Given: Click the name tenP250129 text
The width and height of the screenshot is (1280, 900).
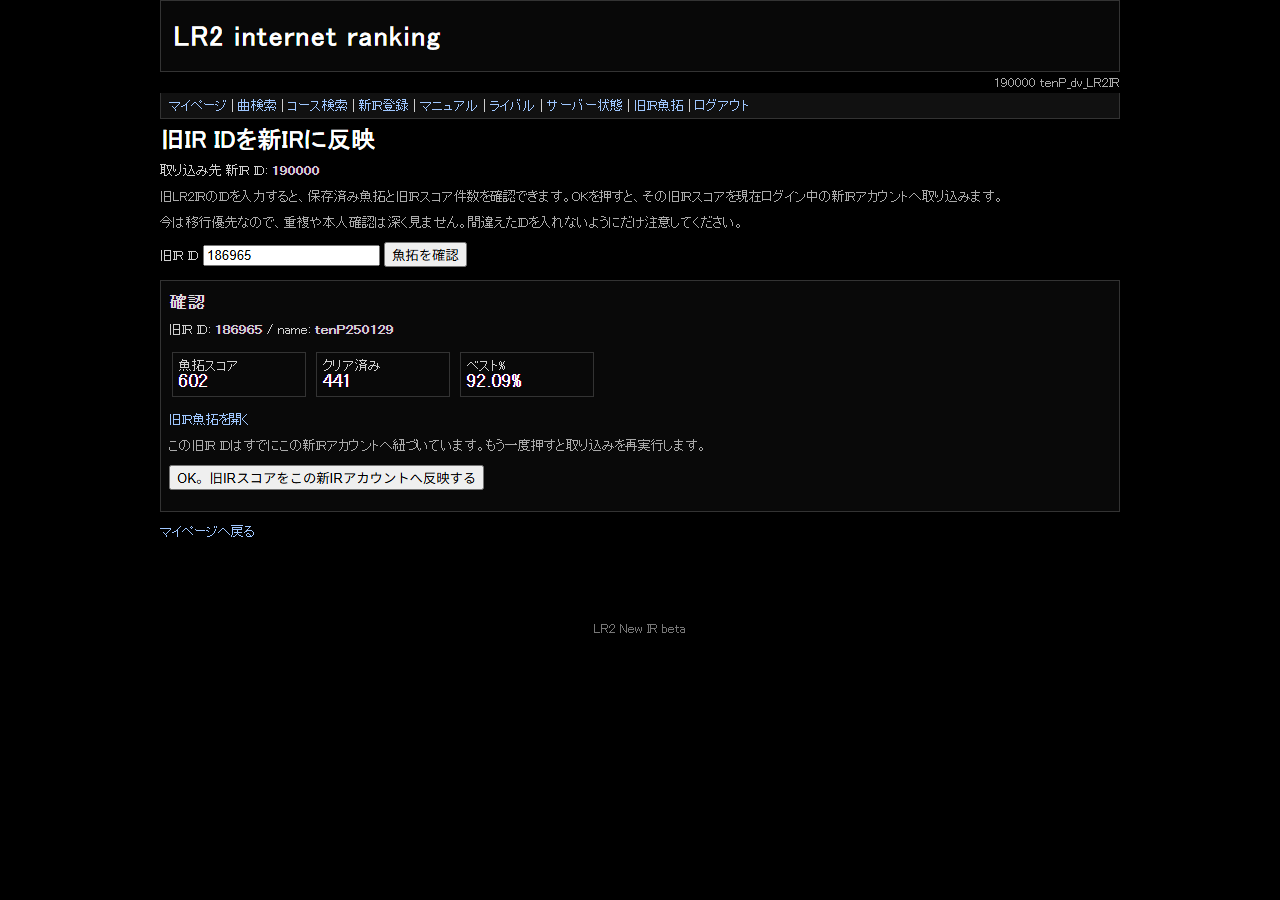Looking at the screenshot, I should click(354, 330).
